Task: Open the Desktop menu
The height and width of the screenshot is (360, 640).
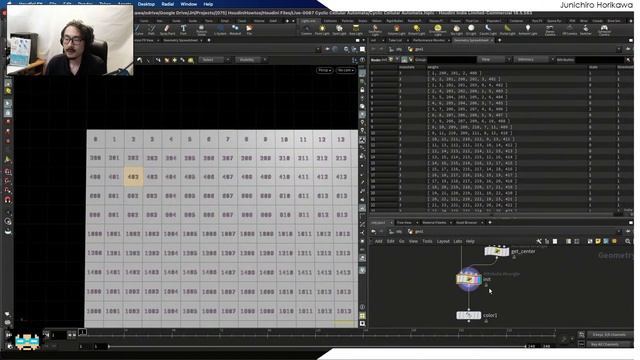Action: pyautogui.click(x=146, y=4)
